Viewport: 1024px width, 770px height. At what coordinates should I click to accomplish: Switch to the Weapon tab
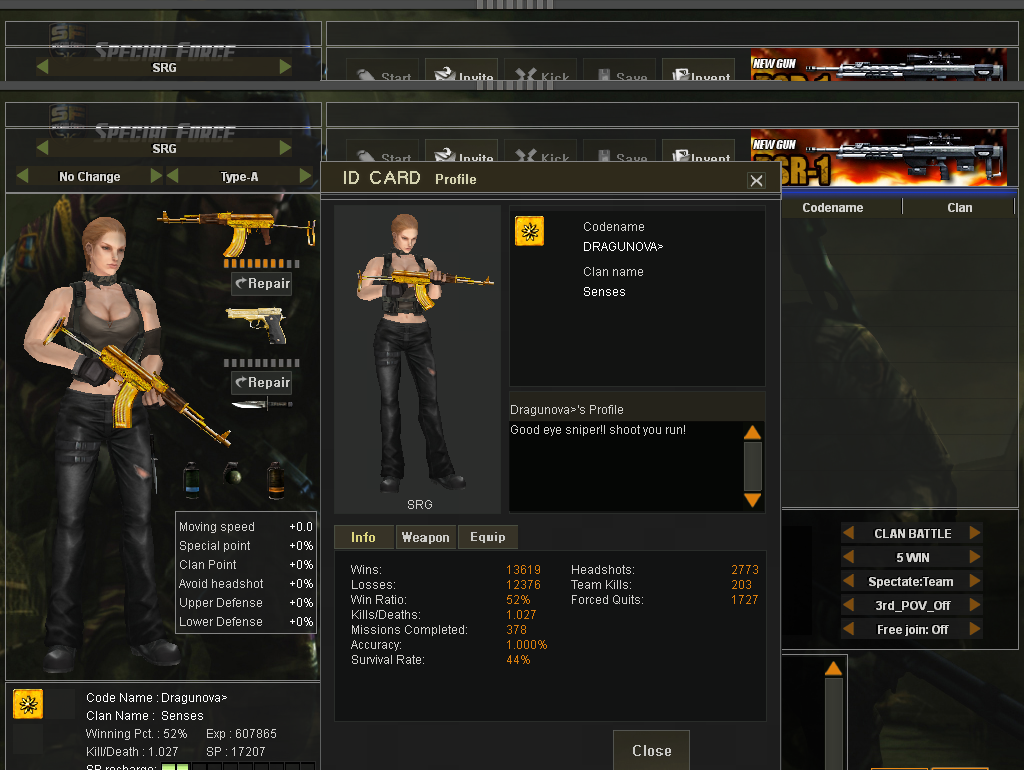click(426, 537)
